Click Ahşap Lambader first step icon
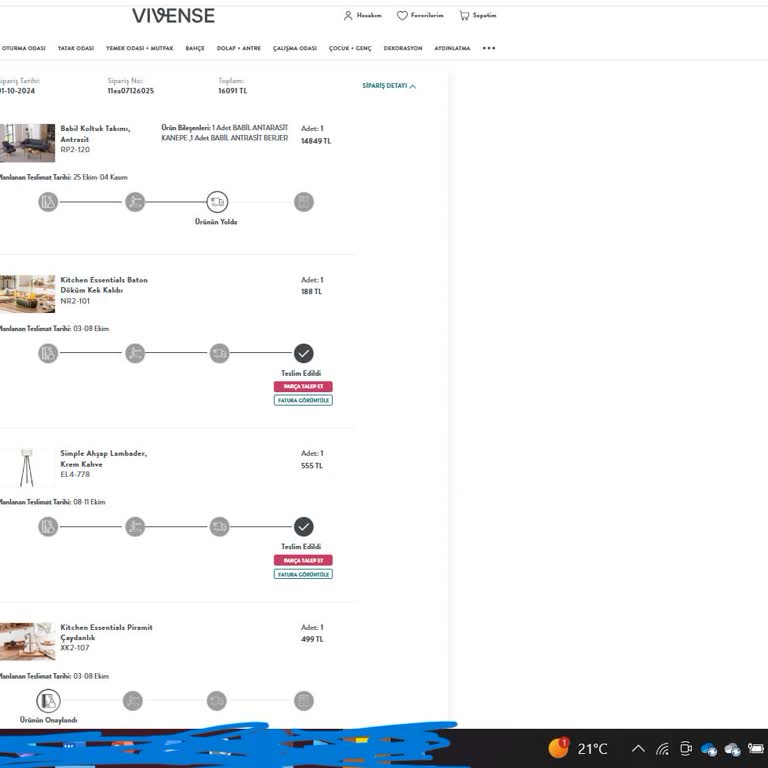 (48, 527)
